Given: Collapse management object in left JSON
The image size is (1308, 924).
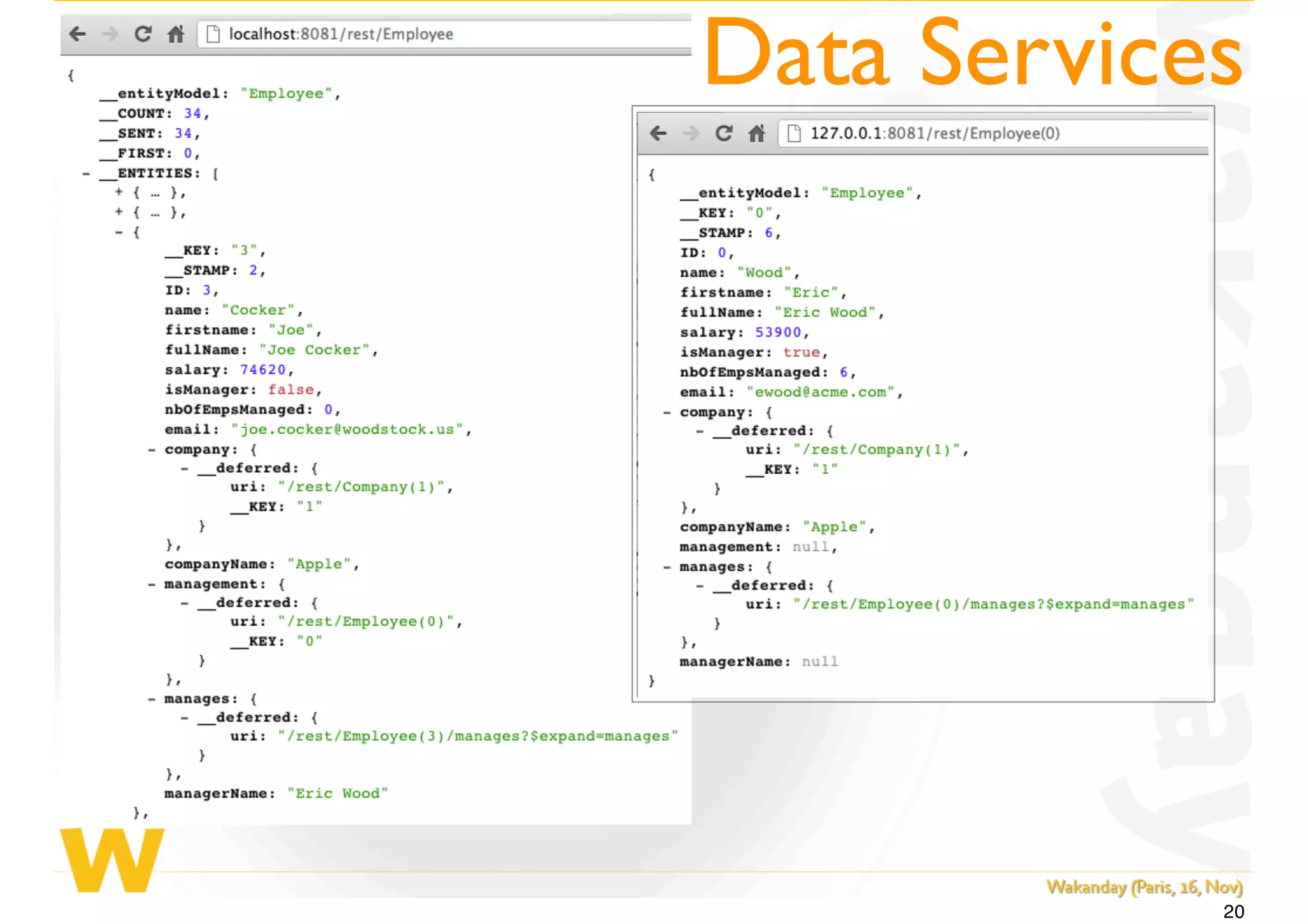Looking at the screenshot, I should [x=152, y=584].
